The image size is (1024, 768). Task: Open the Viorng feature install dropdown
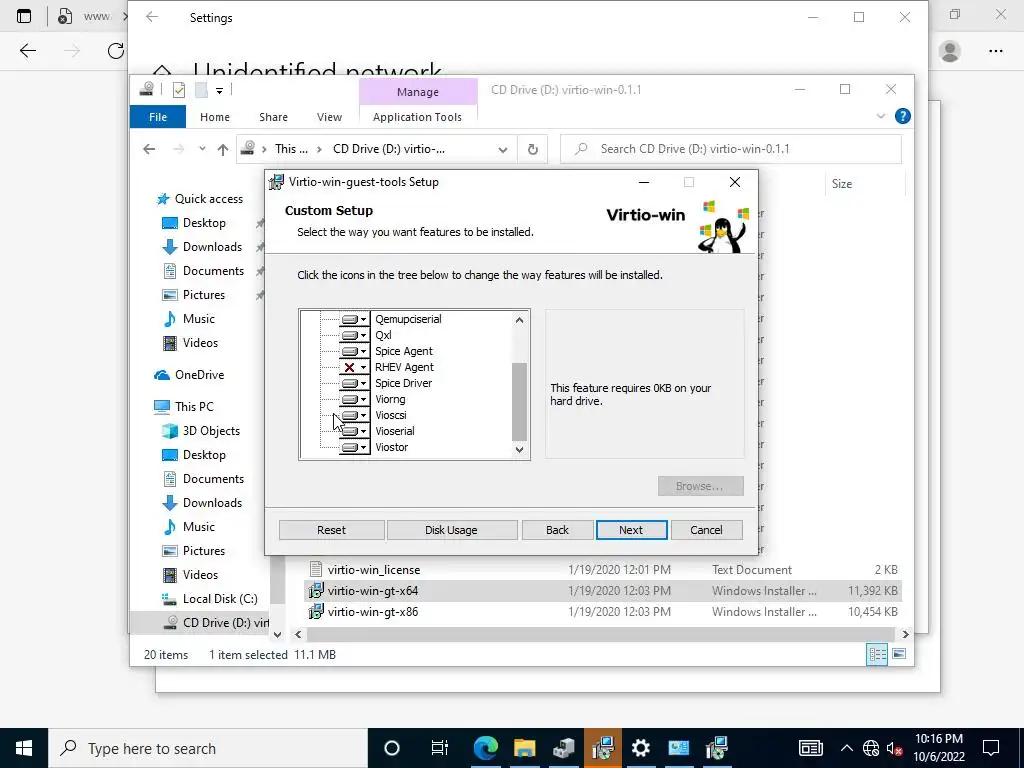(x=354, y=399)
